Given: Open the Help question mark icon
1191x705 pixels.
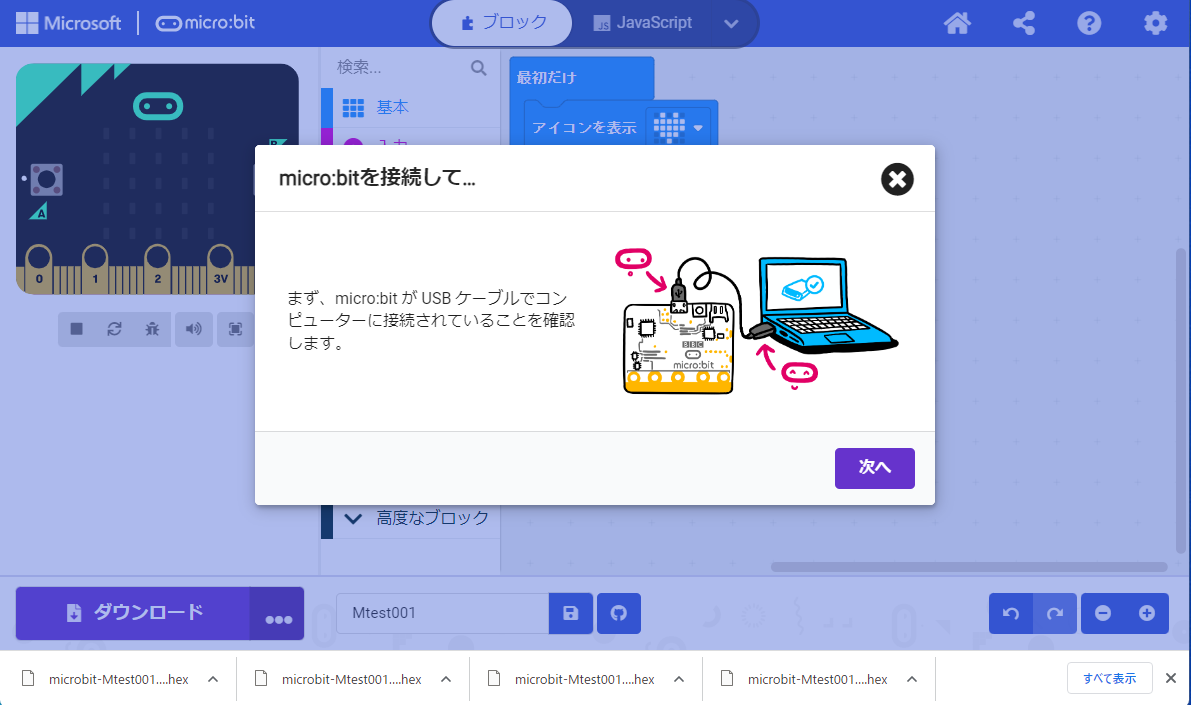Looking at the screenshot, I should click(x=1089, y=24).
